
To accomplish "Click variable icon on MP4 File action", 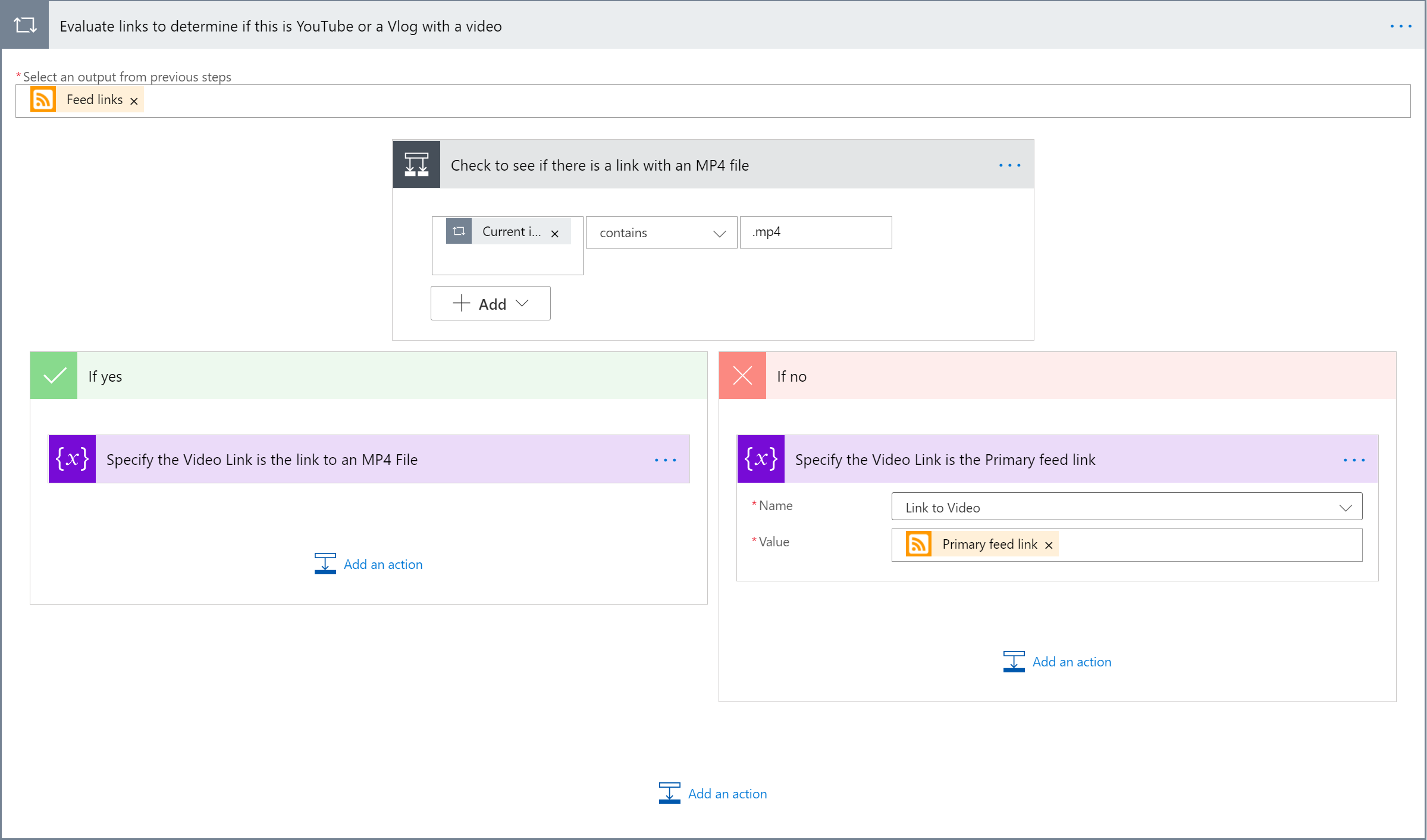I will pyautogui.click(x=72, y=459).
